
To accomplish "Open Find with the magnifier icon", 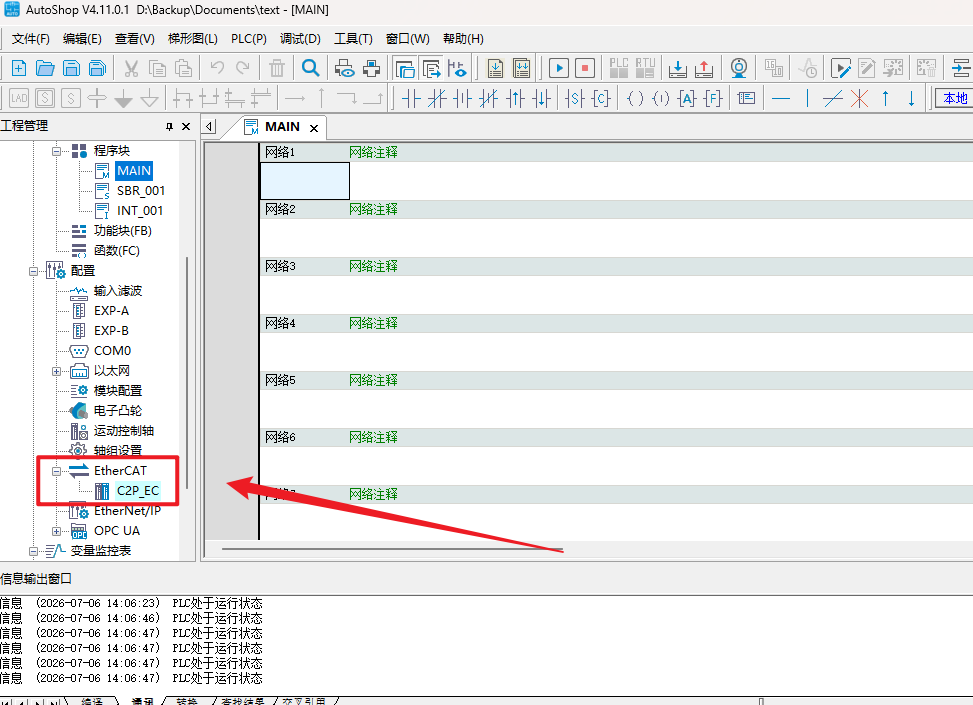I will [x=310, y=68].
